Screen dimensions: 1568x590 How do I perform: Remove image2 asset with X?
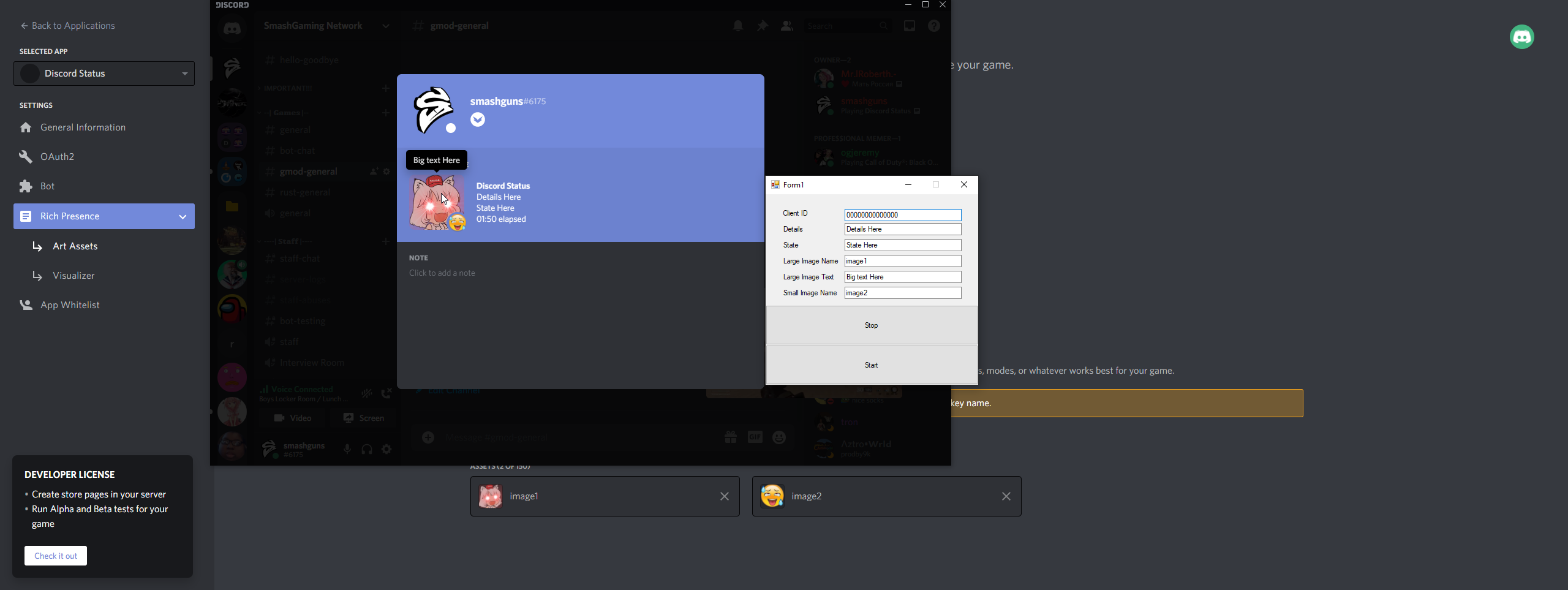point(1006,496)
